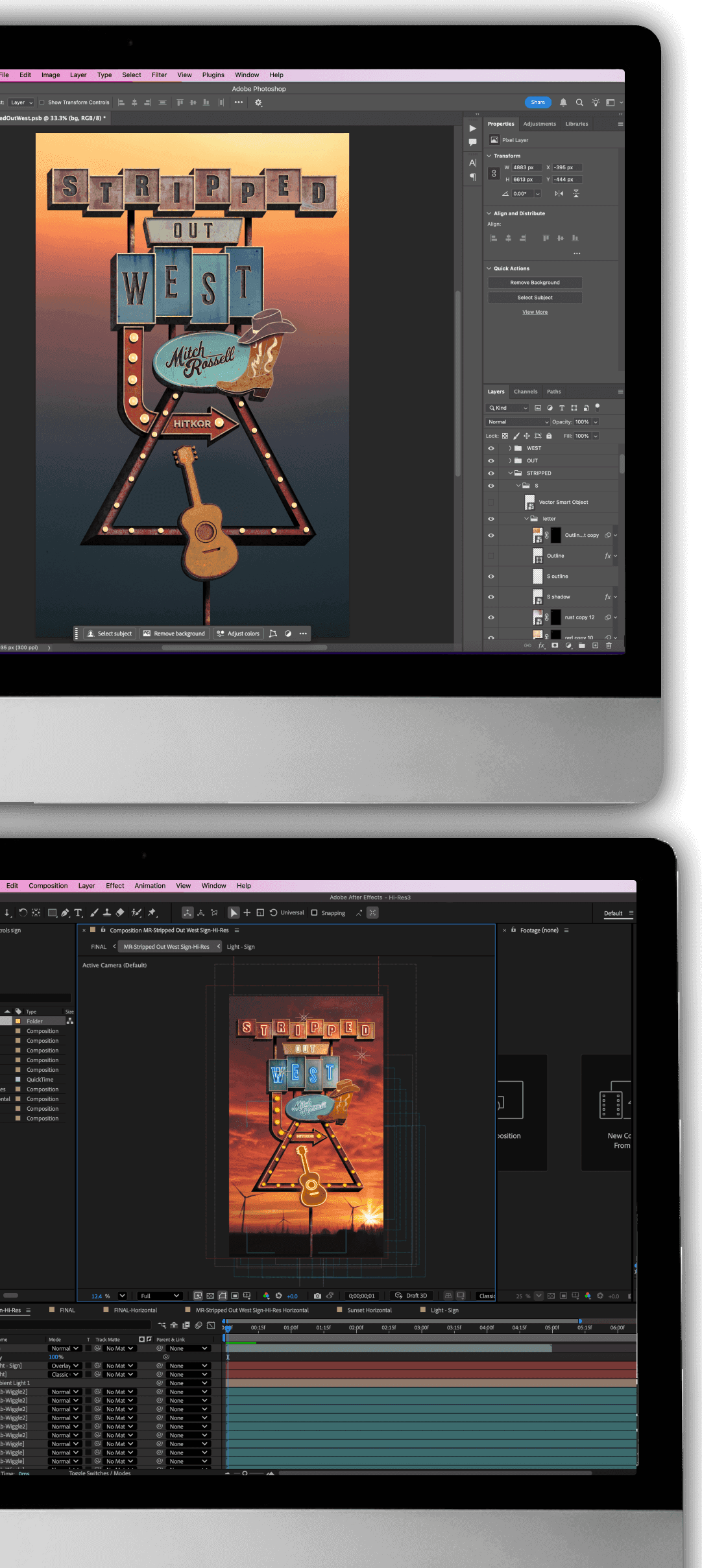
Task: Click the Photoshop search magnifier icon
Action: pyautogui.click(x=579, y=102)
